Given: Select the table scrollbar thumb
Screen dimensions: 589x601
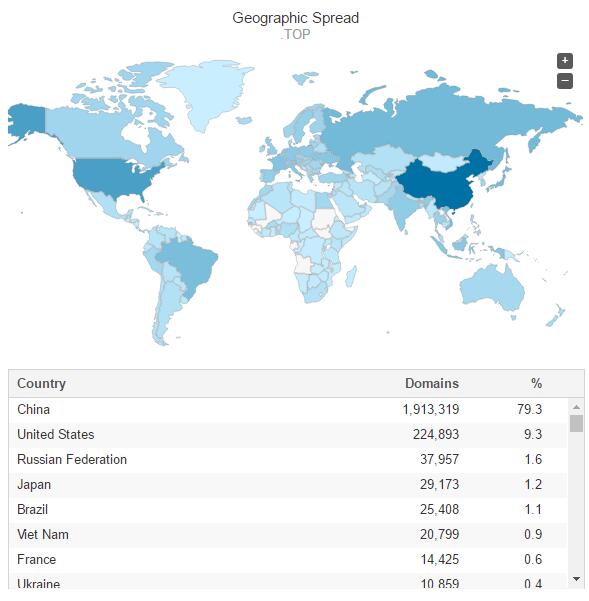Looking at the screenshot, I should [x=576, y=424].
